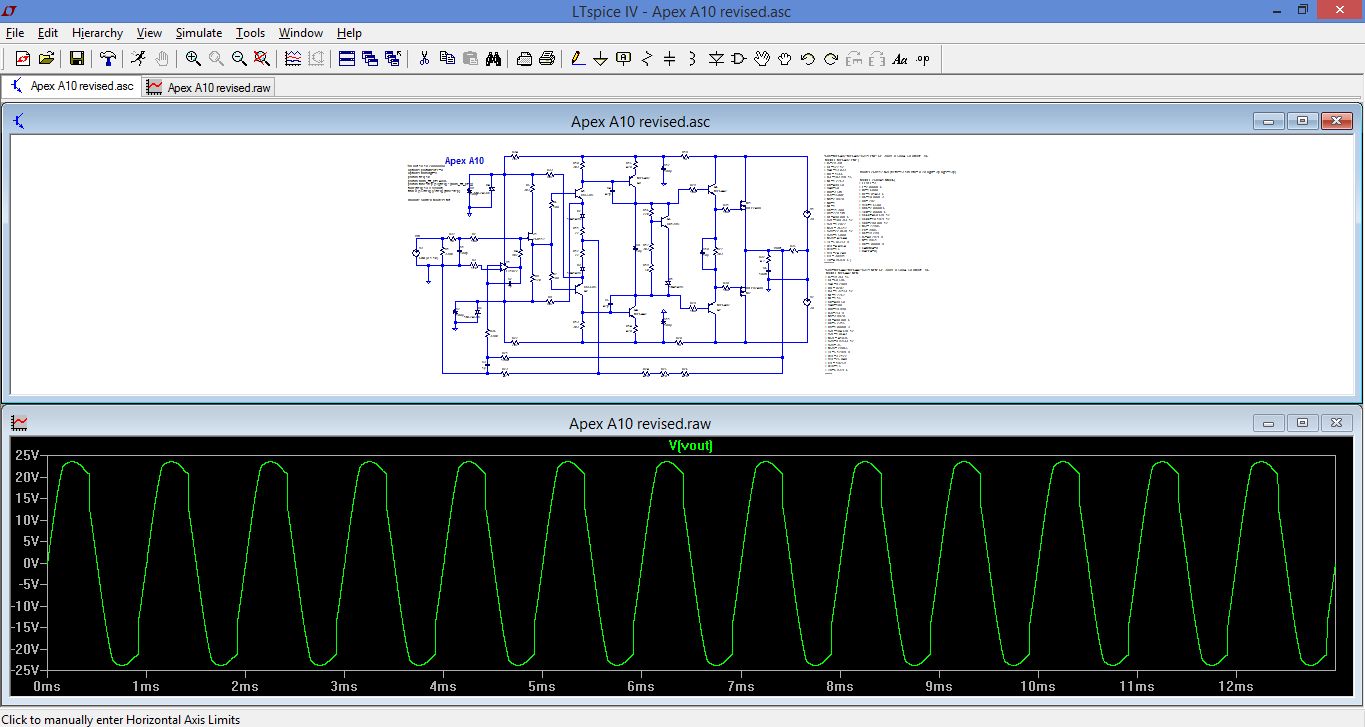
Task: Open the Component gate-symbol tool
Action: click(x=739, y=59)
